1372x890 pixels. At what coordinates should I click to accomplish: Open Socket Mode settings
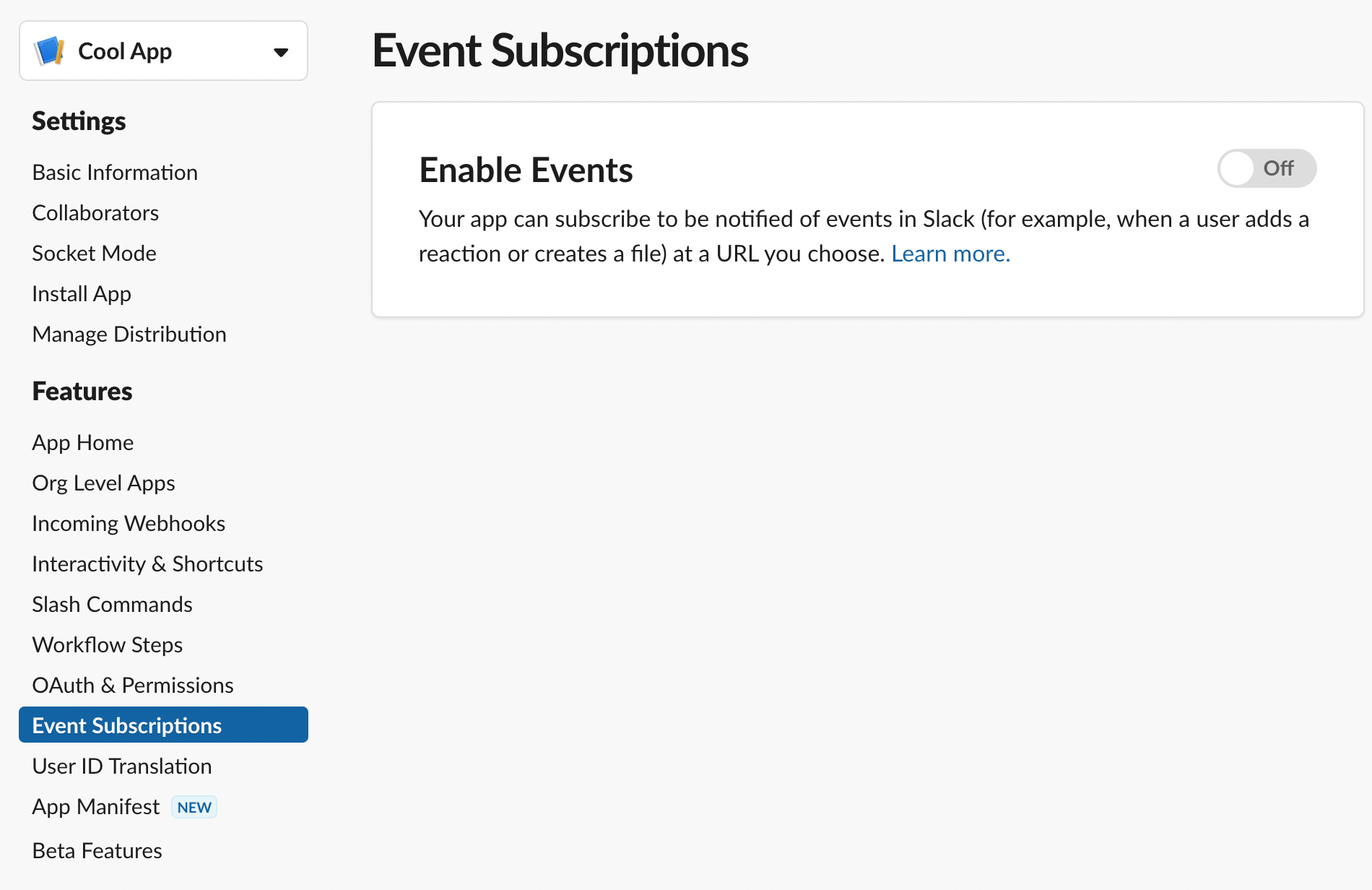(x=94, y=253)
